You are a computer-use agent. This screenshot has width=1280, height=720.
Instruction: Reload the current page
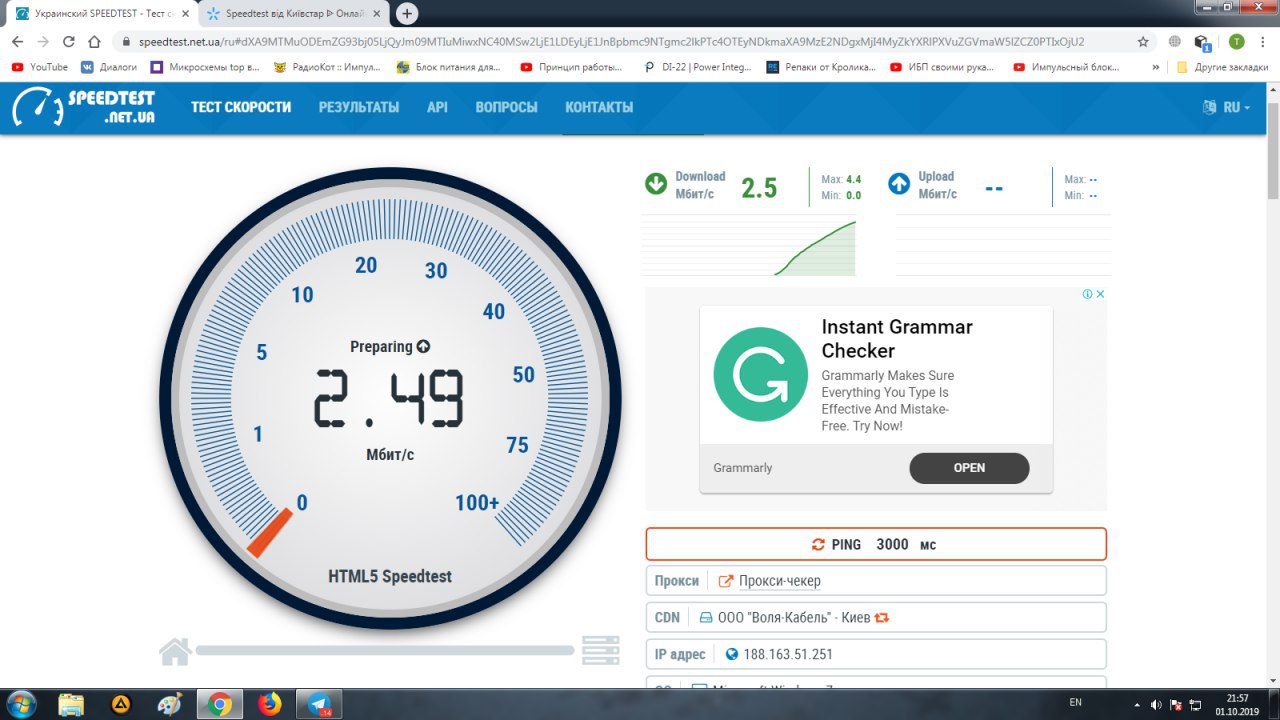pos(69,42)
